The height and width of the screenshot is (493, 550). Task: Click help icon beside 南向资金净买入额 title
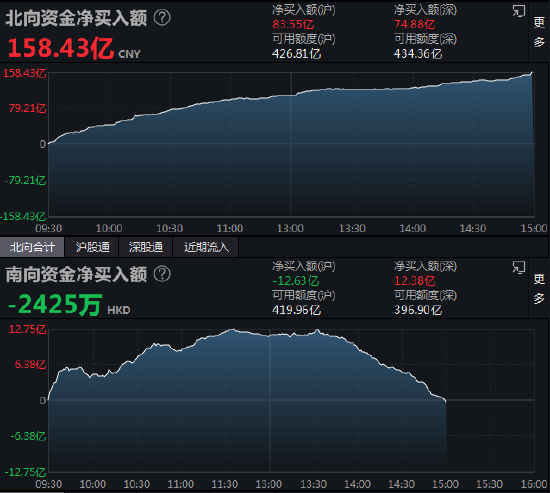pyautogui.click(x=162, y=274)
